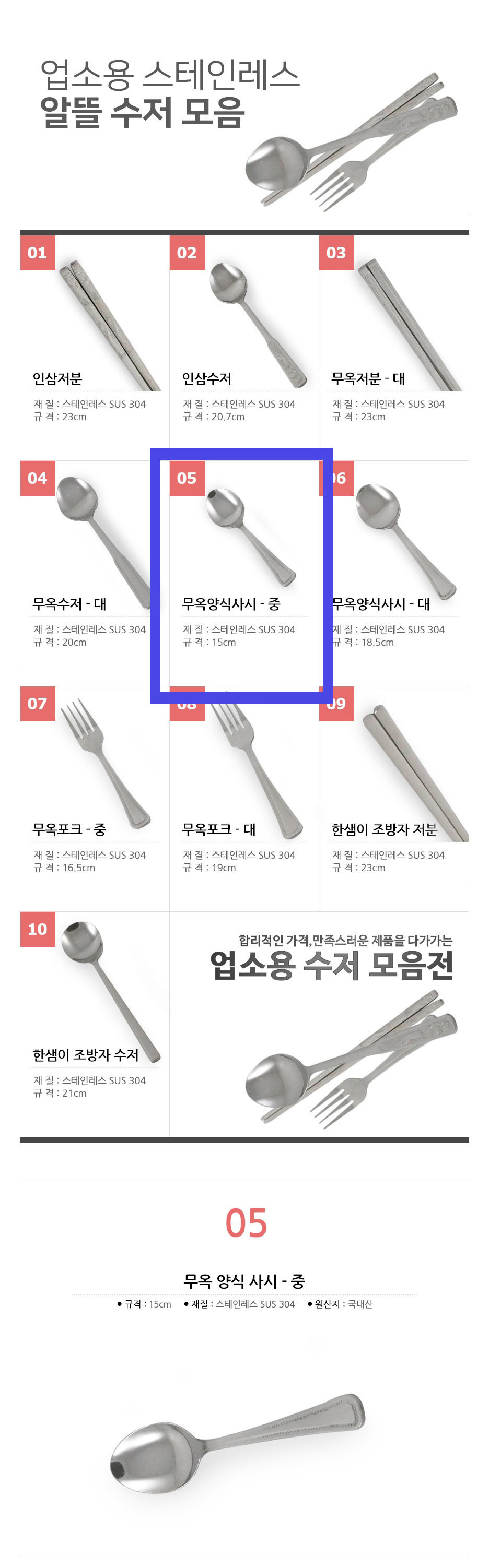Click the 업소용 수저 모음전 banner text
The height and width of the screenshot is (1568, 489).
coord(332,966)
